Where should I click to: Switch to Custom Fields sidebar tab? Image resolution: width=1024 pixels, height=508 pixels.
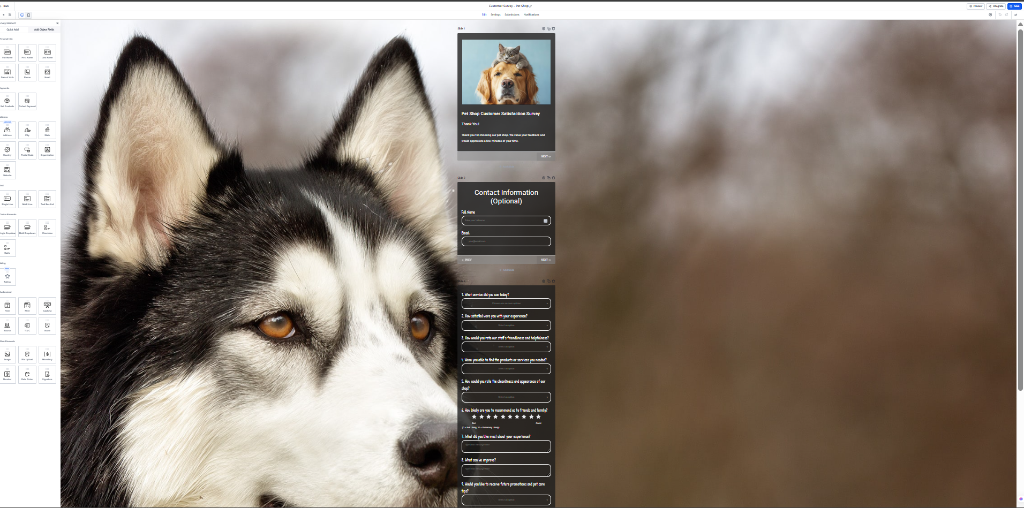click(44, 29)
